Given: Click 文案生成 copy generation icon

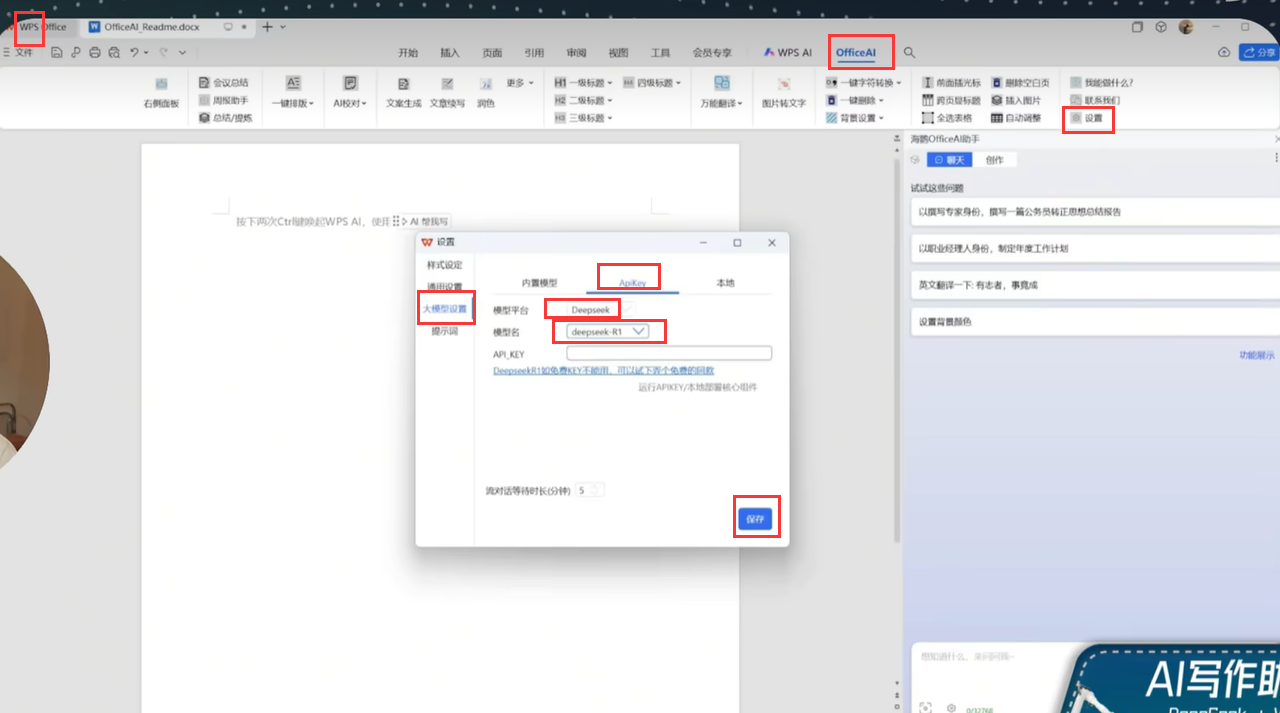Looking at the screenshot, I should tap(404, 93).
